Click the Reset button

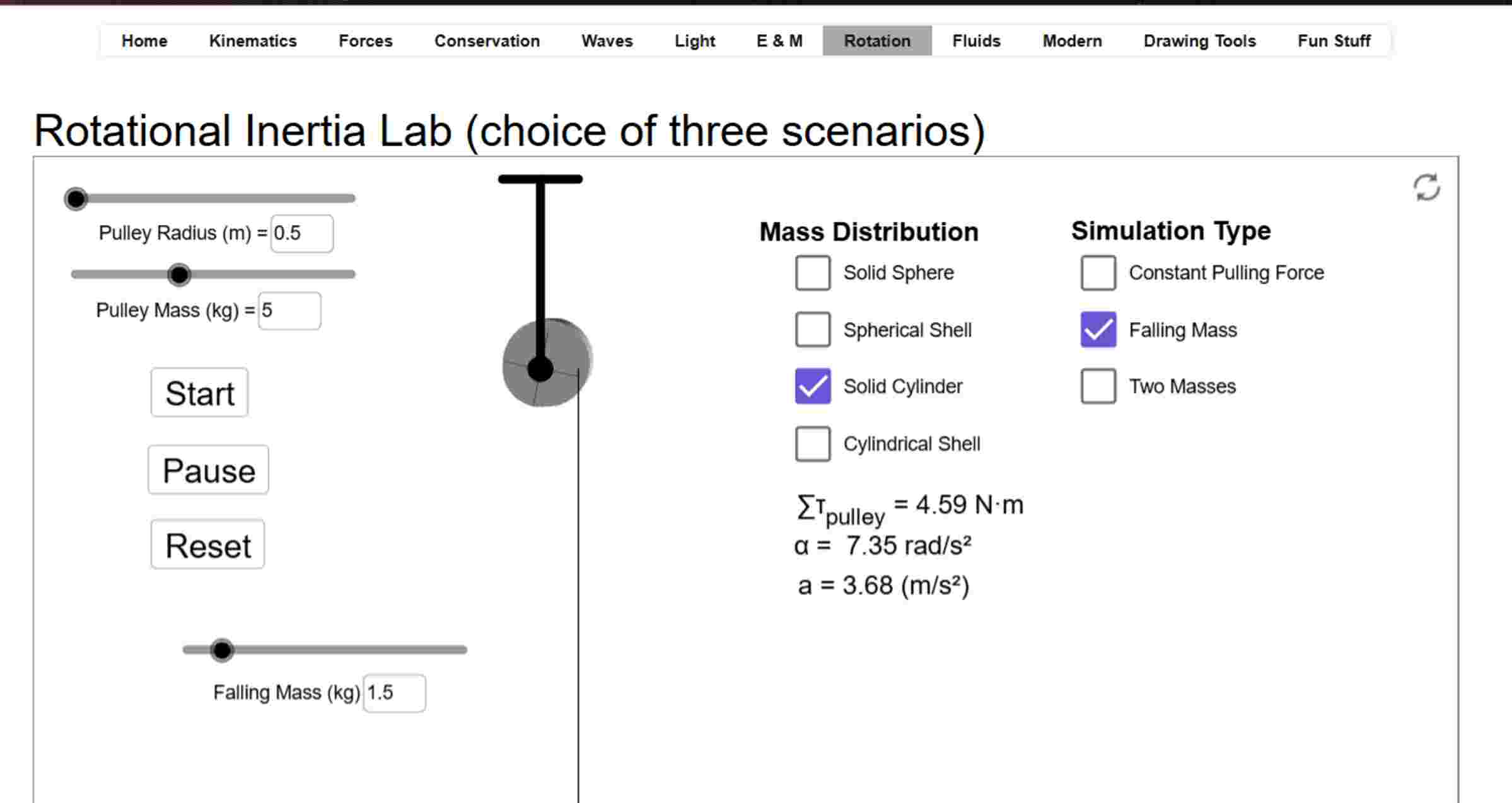[207, 545]
